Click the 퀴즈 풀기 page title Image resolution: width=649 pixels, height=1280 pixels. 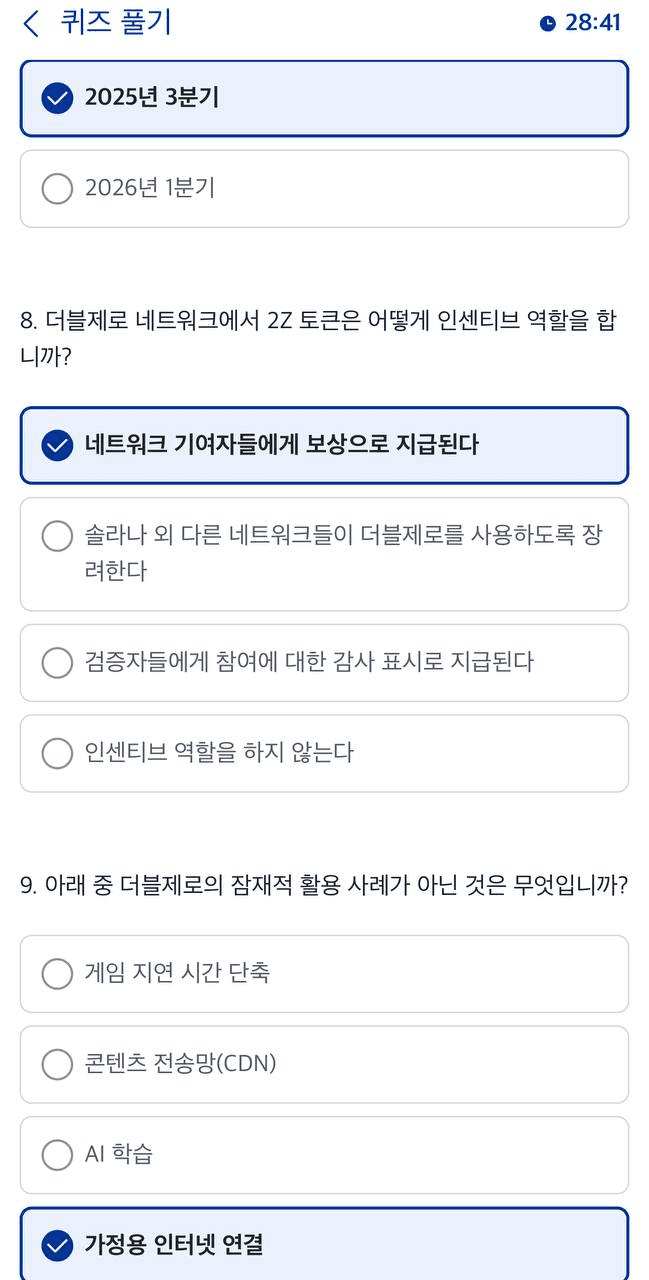(x=116, y=23)
